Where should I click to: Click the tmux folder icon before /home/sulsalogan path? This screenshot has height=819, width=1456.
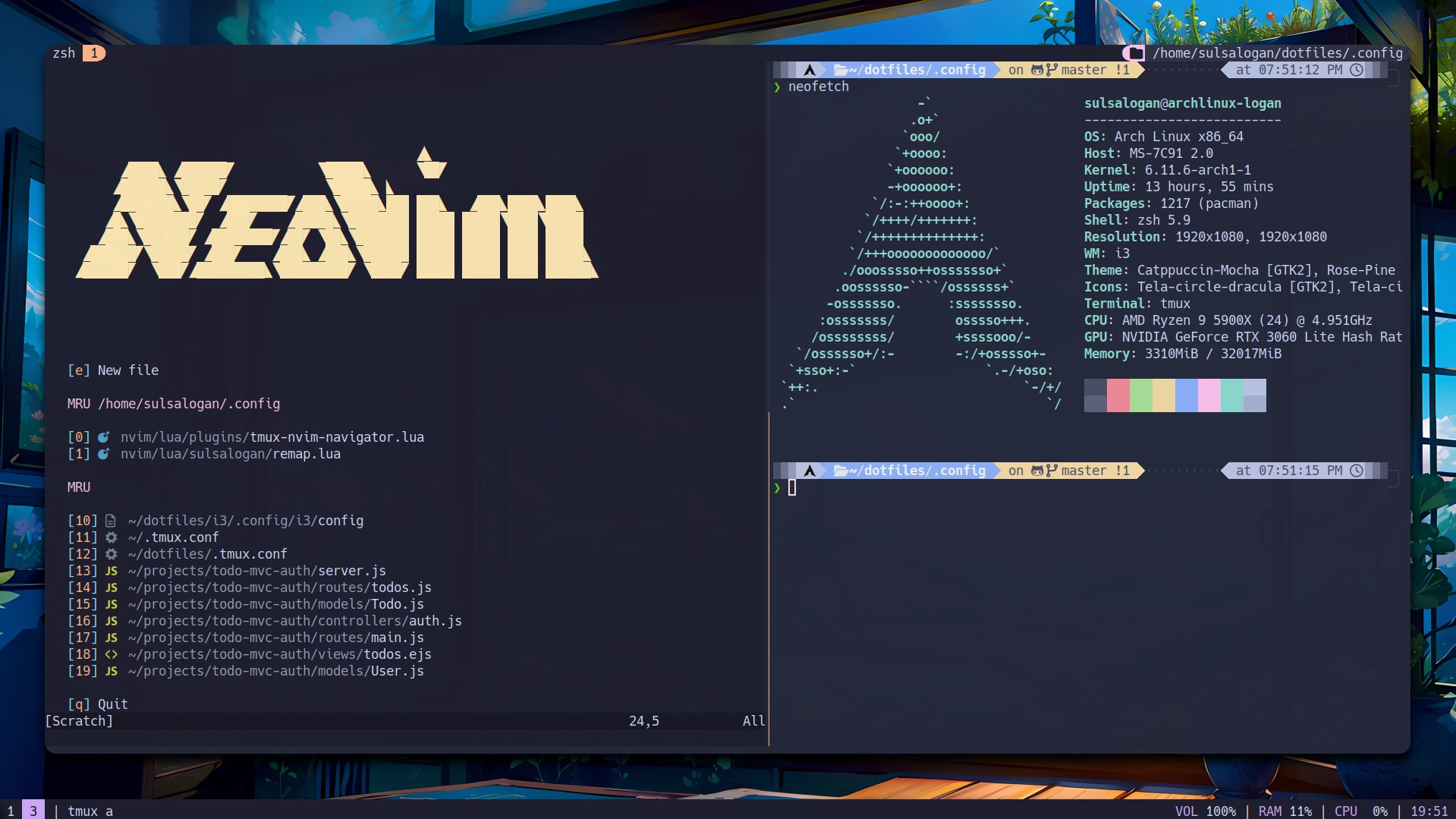tap(1136, 53)
